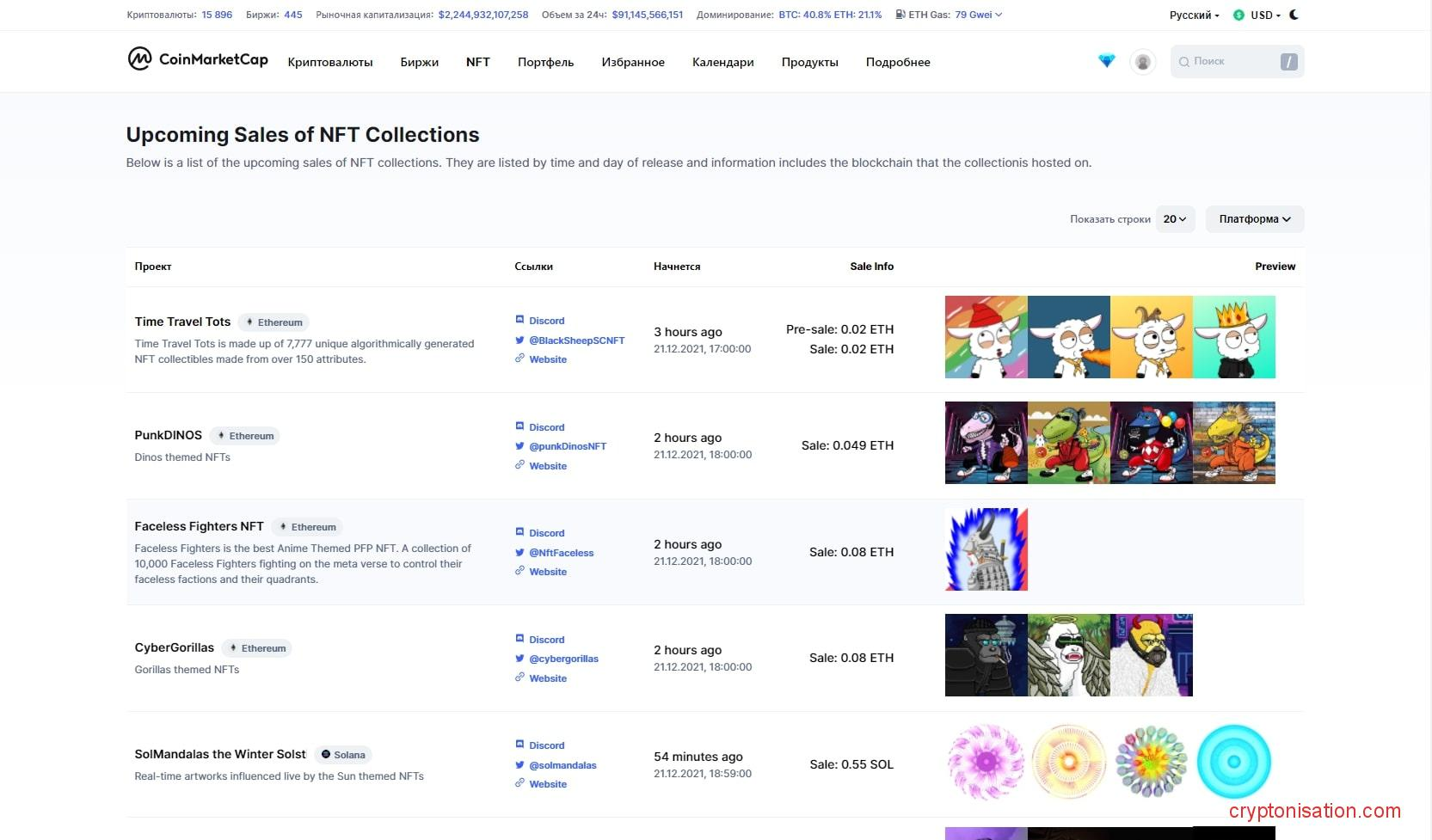Click Twitter bird icon for PunkDINOS
1432x840 pixels.
(519, 446)
